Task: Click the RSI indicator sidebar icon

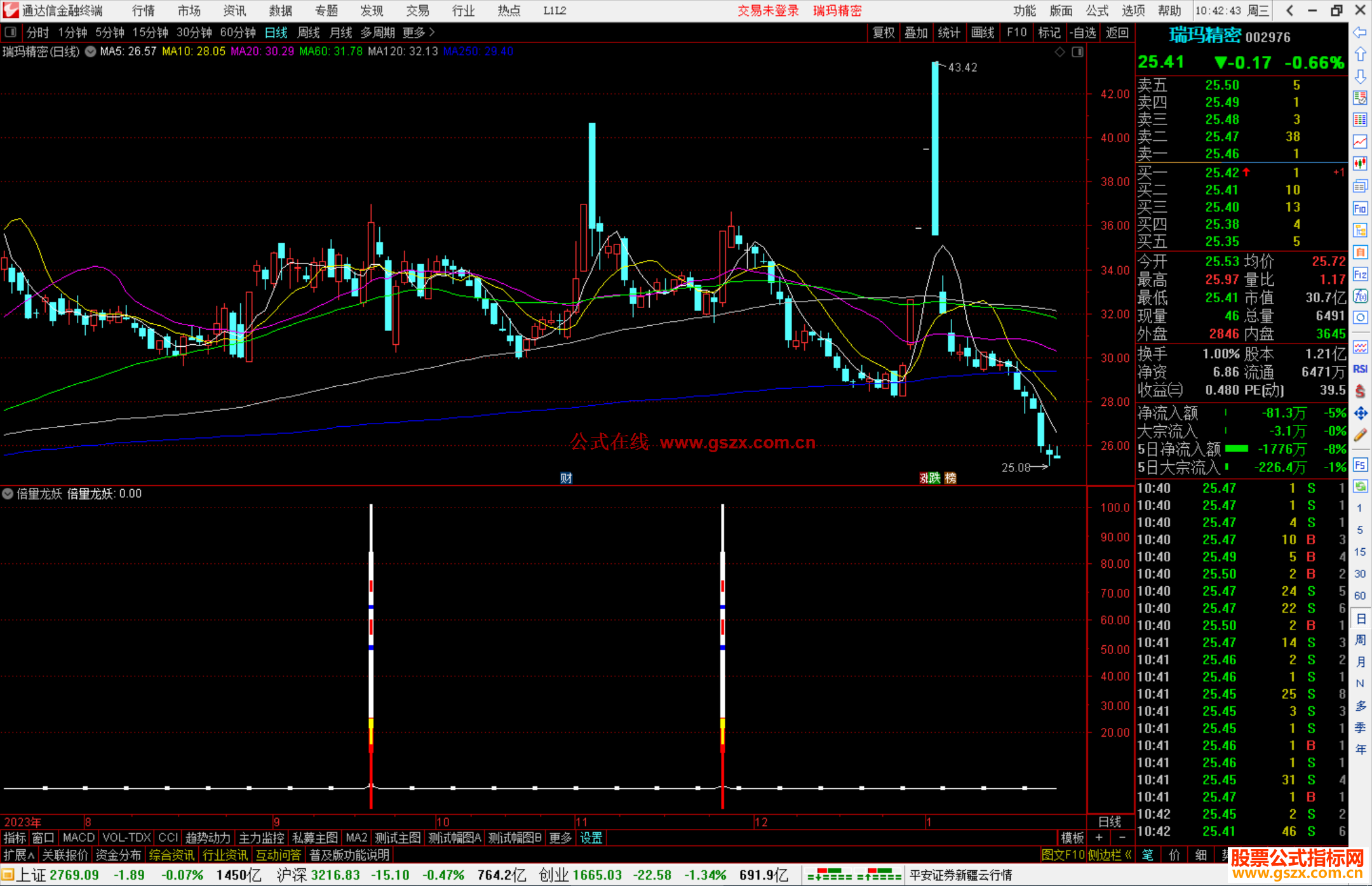Action: pyautogui.click(x=1360, y=369)
